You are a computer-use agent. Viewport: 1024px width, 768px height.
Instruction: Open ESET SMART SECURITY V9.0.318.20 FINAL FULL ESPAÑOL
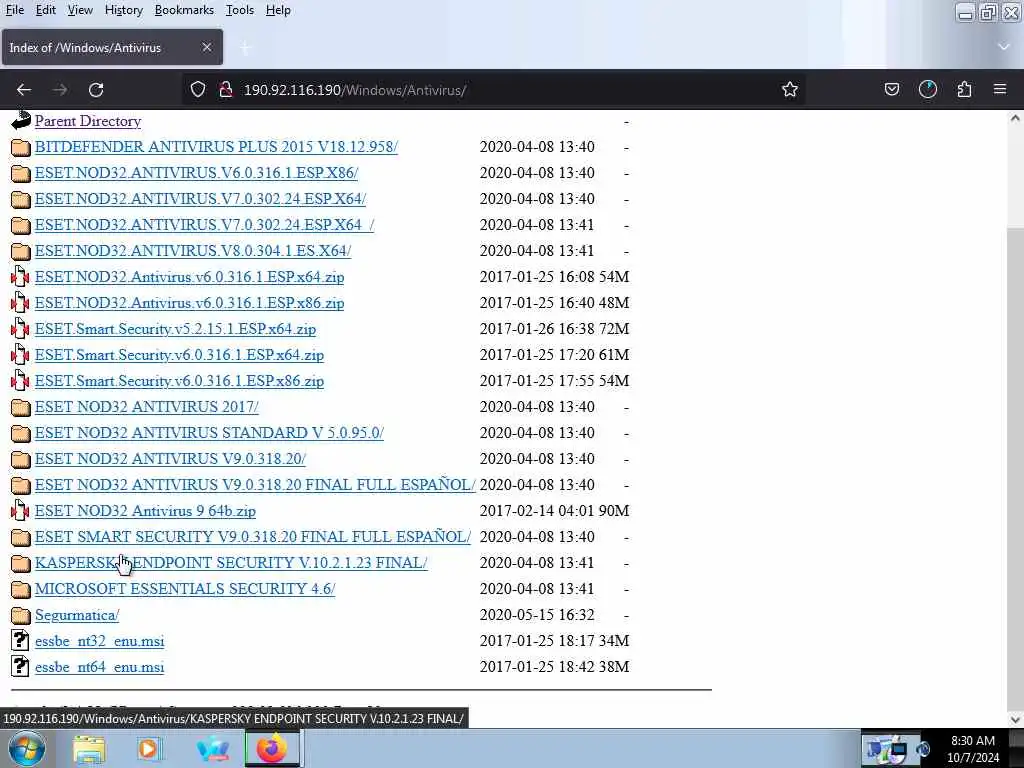tap(253, 537)
